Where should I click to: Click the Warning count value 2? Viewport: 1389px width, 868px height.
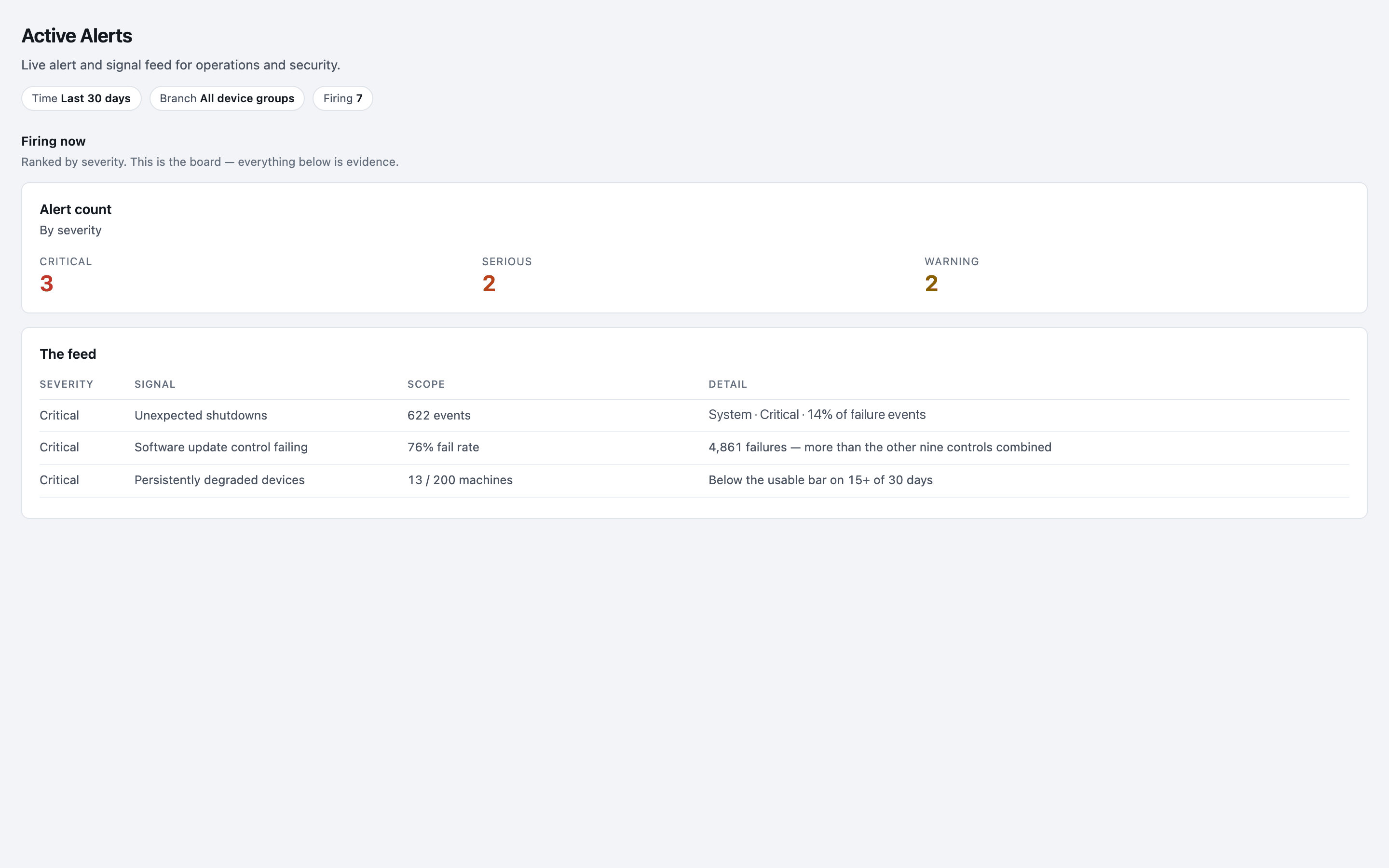click(x=931, y=284)
